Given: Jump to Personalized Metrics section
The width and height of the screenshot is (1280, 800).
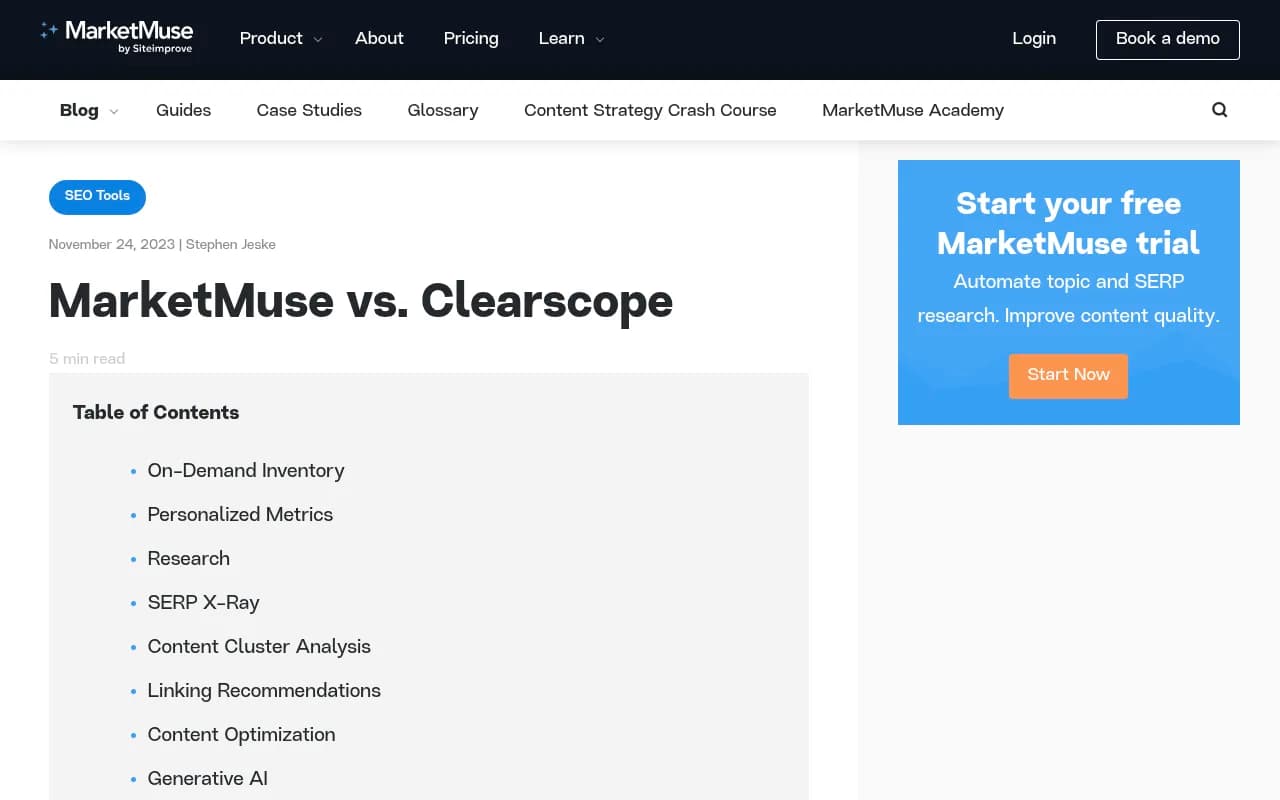Looking at the screenshot, I should coord(240,514).
